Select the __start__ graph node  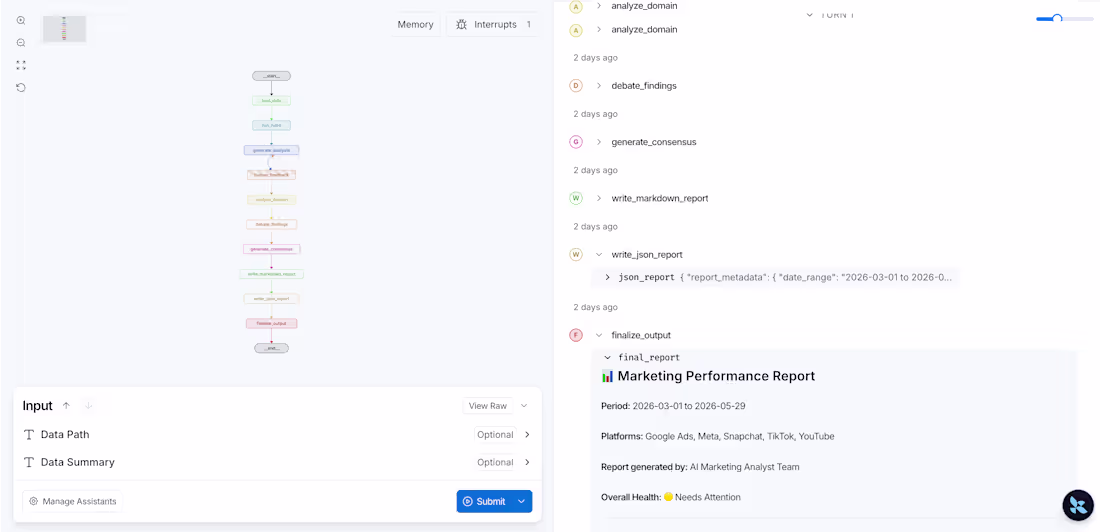pos(271,76)
